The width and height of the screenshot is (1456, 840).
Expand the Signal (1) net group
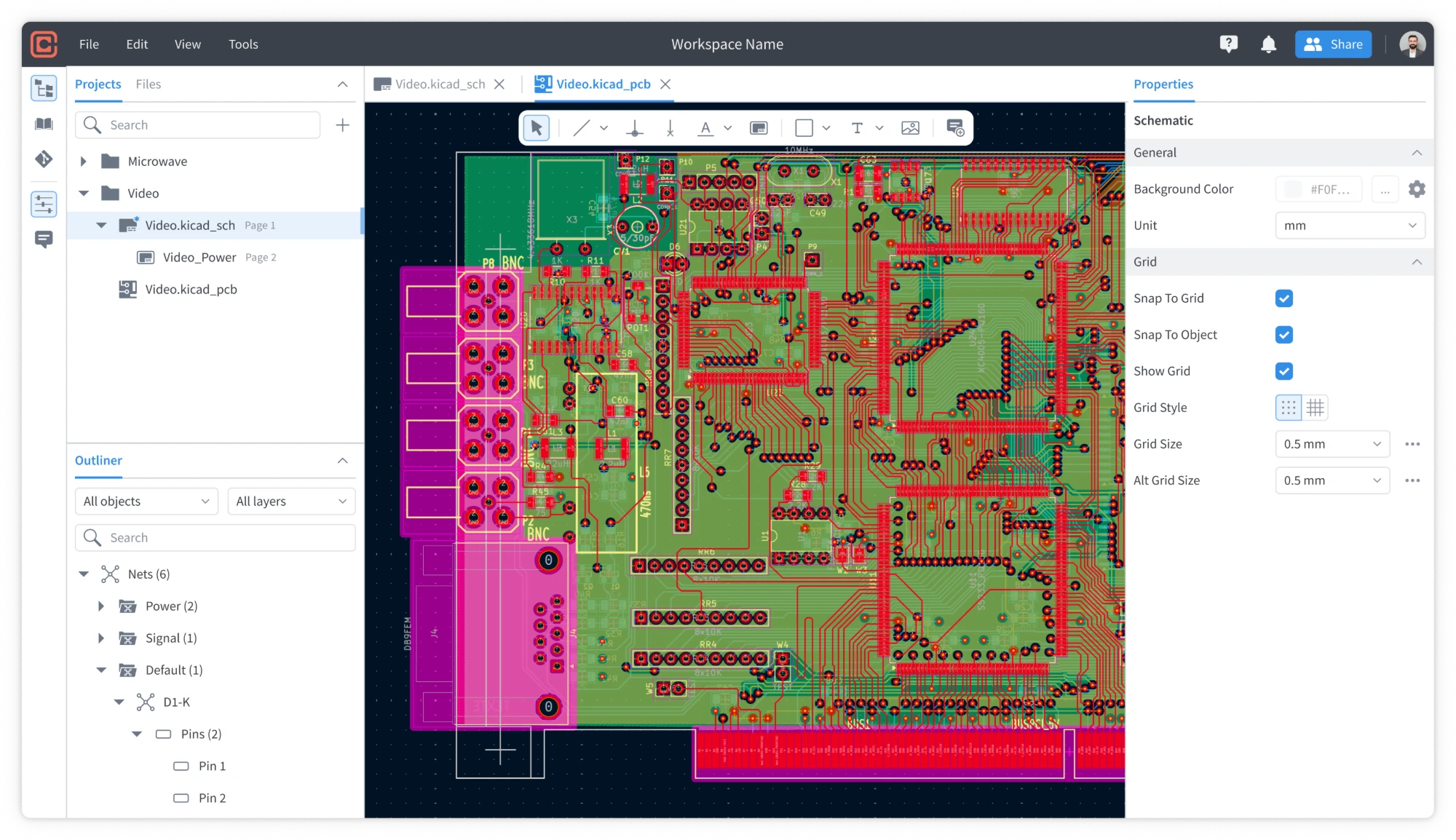[x=101, y=638]
